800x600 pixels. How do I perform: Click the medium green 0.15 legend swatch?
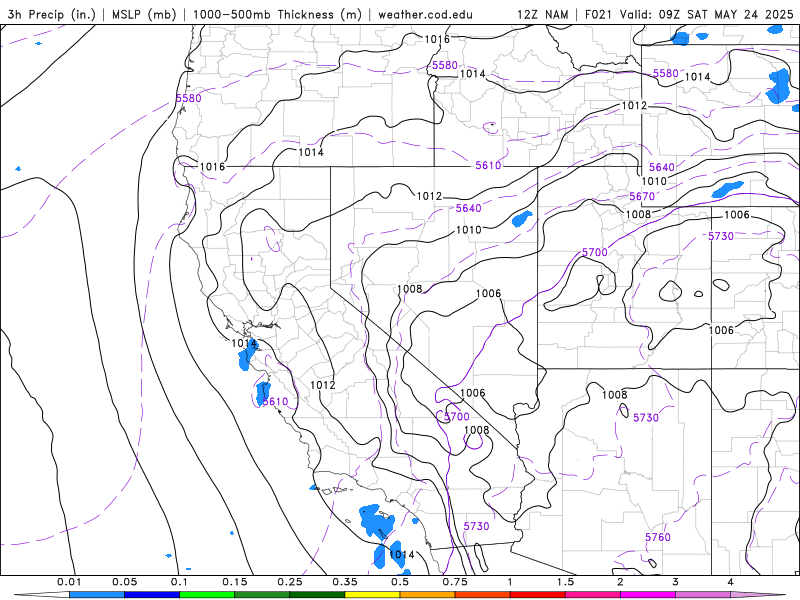(x=262, y=595)
